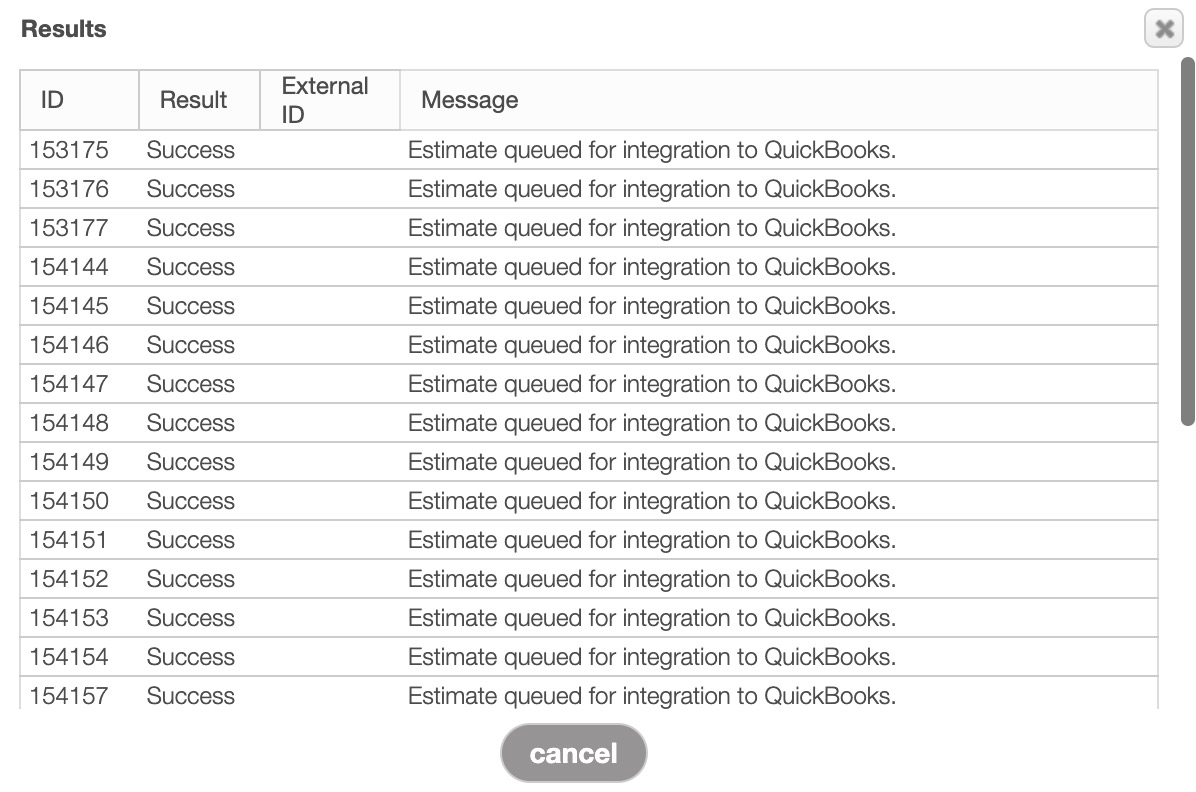Click the Success result for 154152
This screenshot has width=1196, height=792.
tap(191, 579)
